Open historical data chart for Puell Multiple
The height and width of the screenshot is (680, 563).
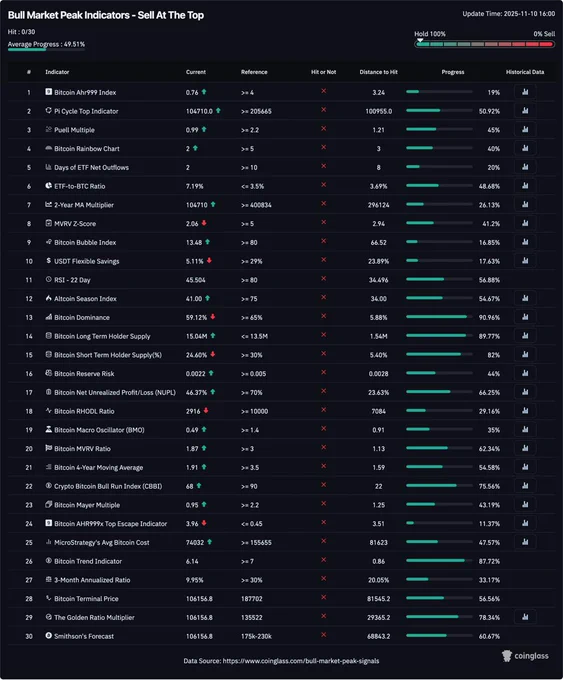(525, 129)
